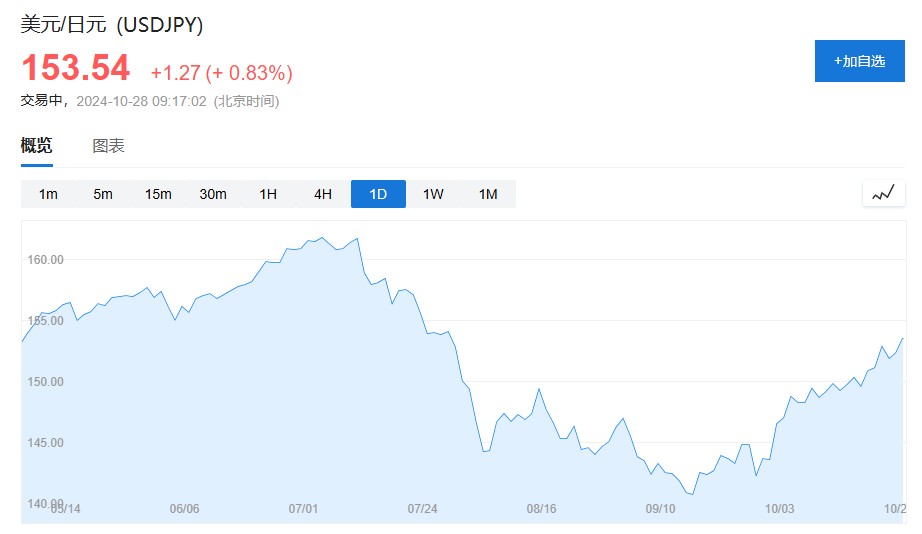Select the 1M monthly interval
Viewport: 922px width, 534px height.
[488, 194]
